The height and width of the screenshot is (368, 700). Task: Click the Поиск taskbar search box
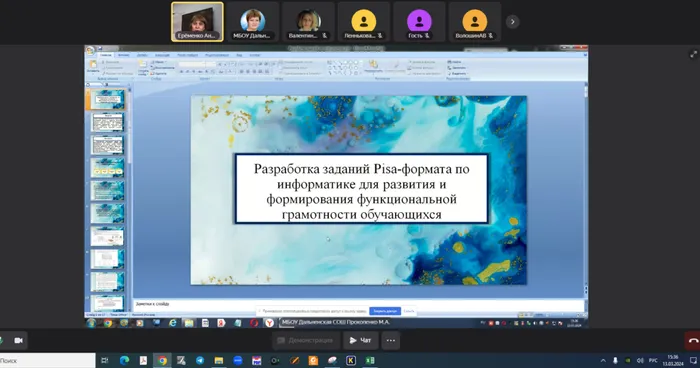(47, 360)
